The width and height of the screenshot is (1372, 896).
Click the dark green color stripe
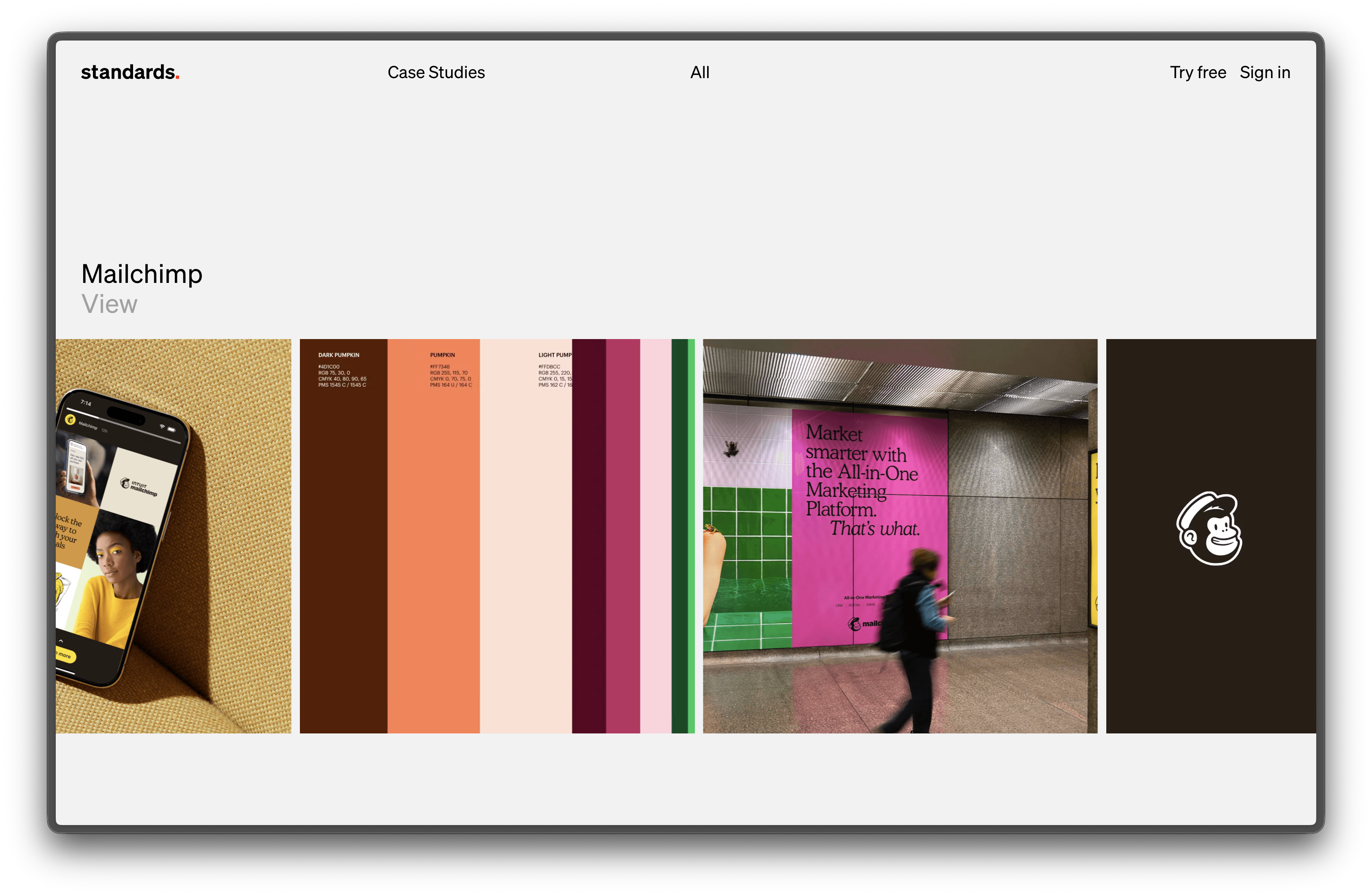click(679, 536)
